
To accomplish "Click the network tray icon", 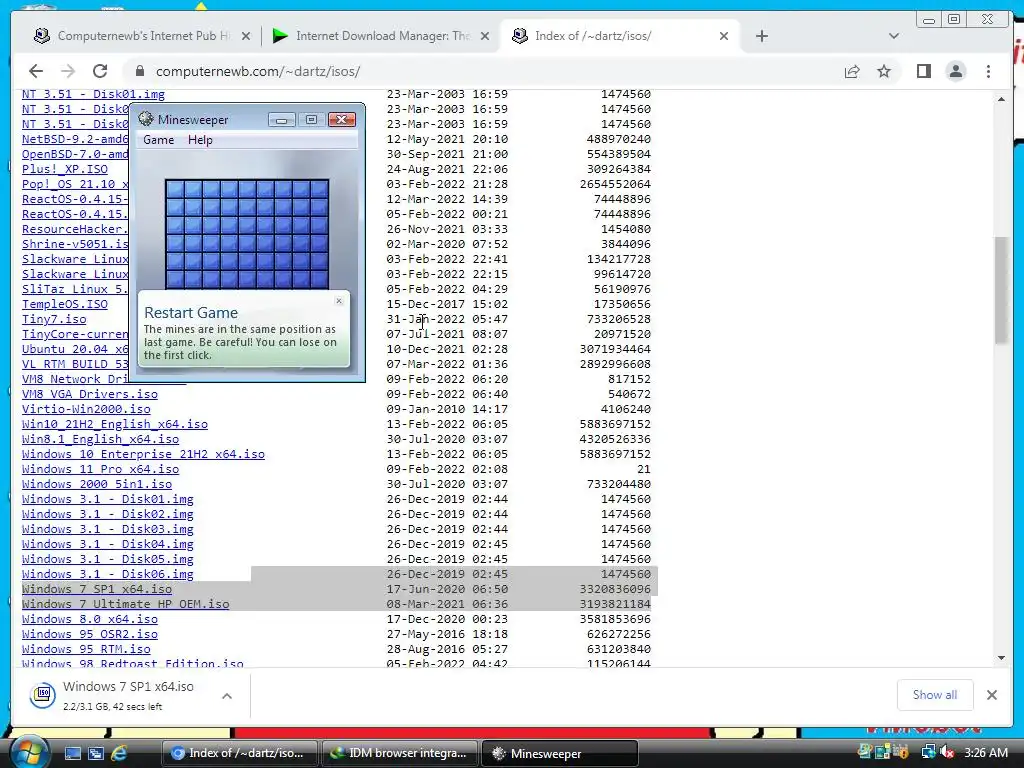I will pyautogui.click(x=928, y=753).
